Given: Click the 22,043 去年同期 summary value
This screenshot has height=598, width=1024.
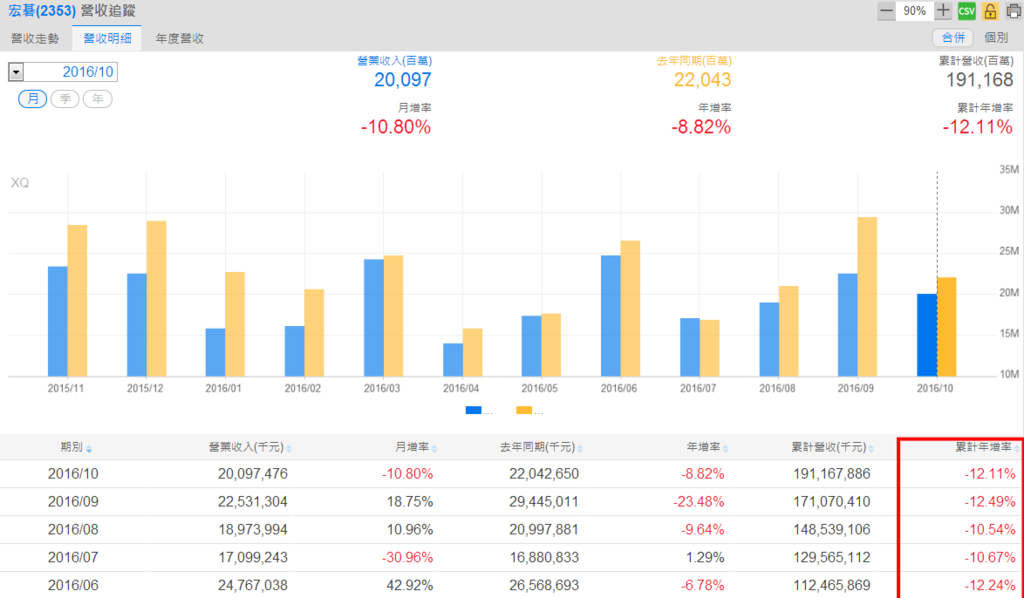Looking at the screenshot, I should click(702, 80).
